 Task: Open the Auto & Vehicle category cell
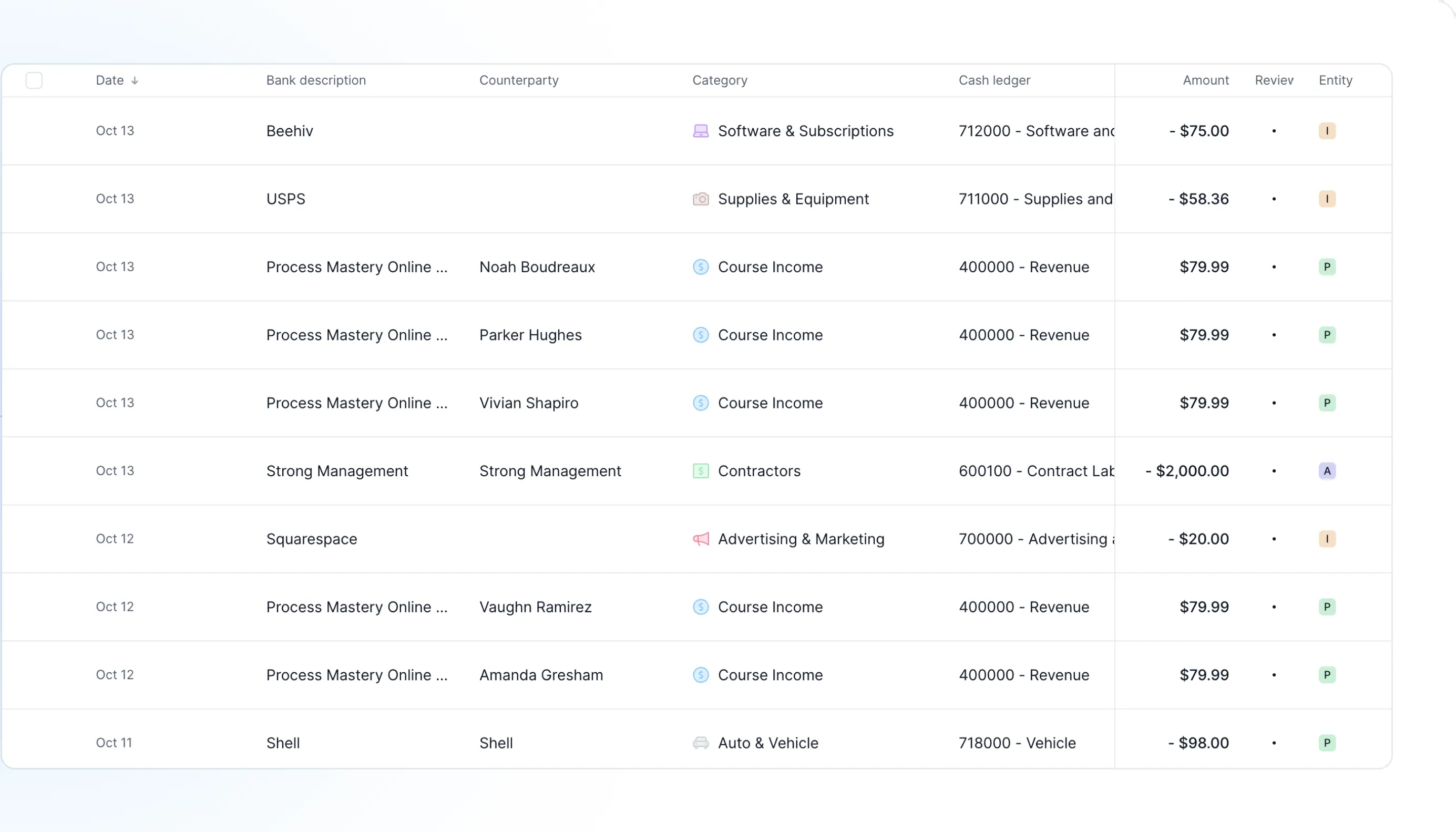coord(755,743)
